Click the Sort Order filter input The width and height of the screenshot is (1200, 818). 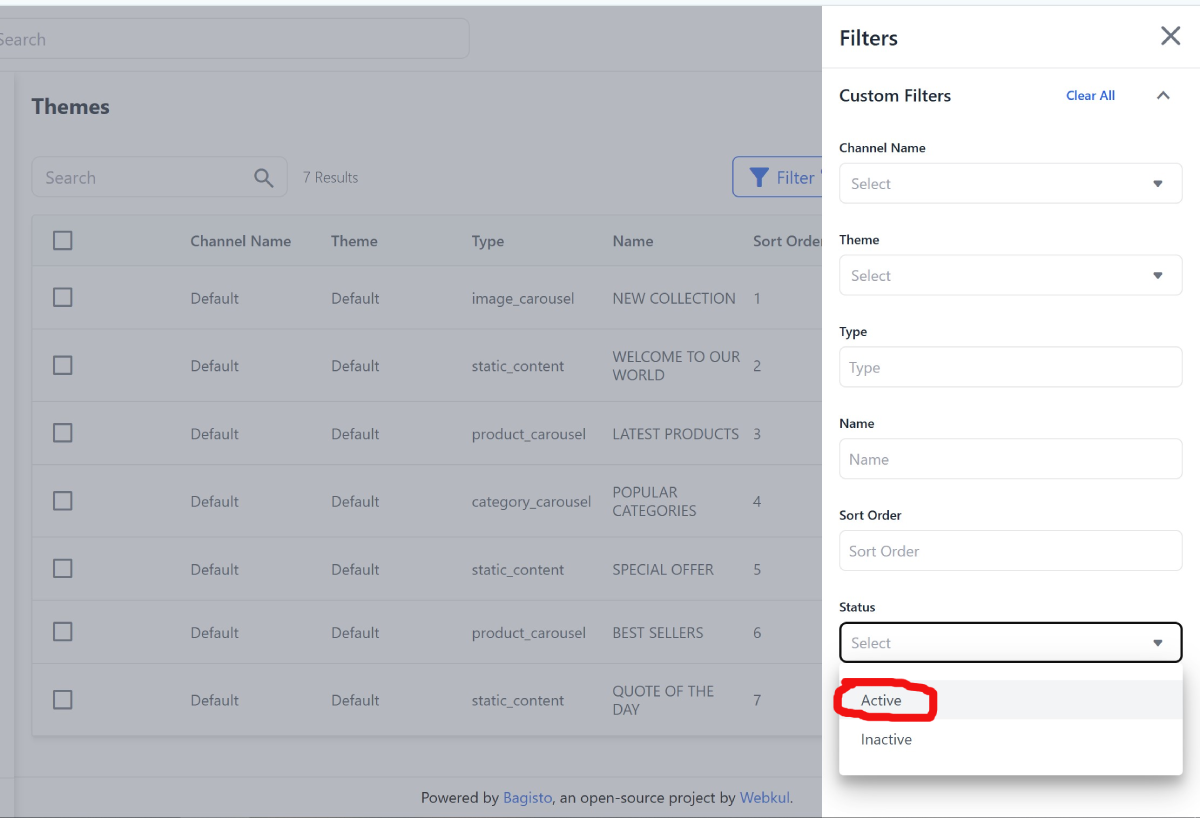click(1010, 551)
